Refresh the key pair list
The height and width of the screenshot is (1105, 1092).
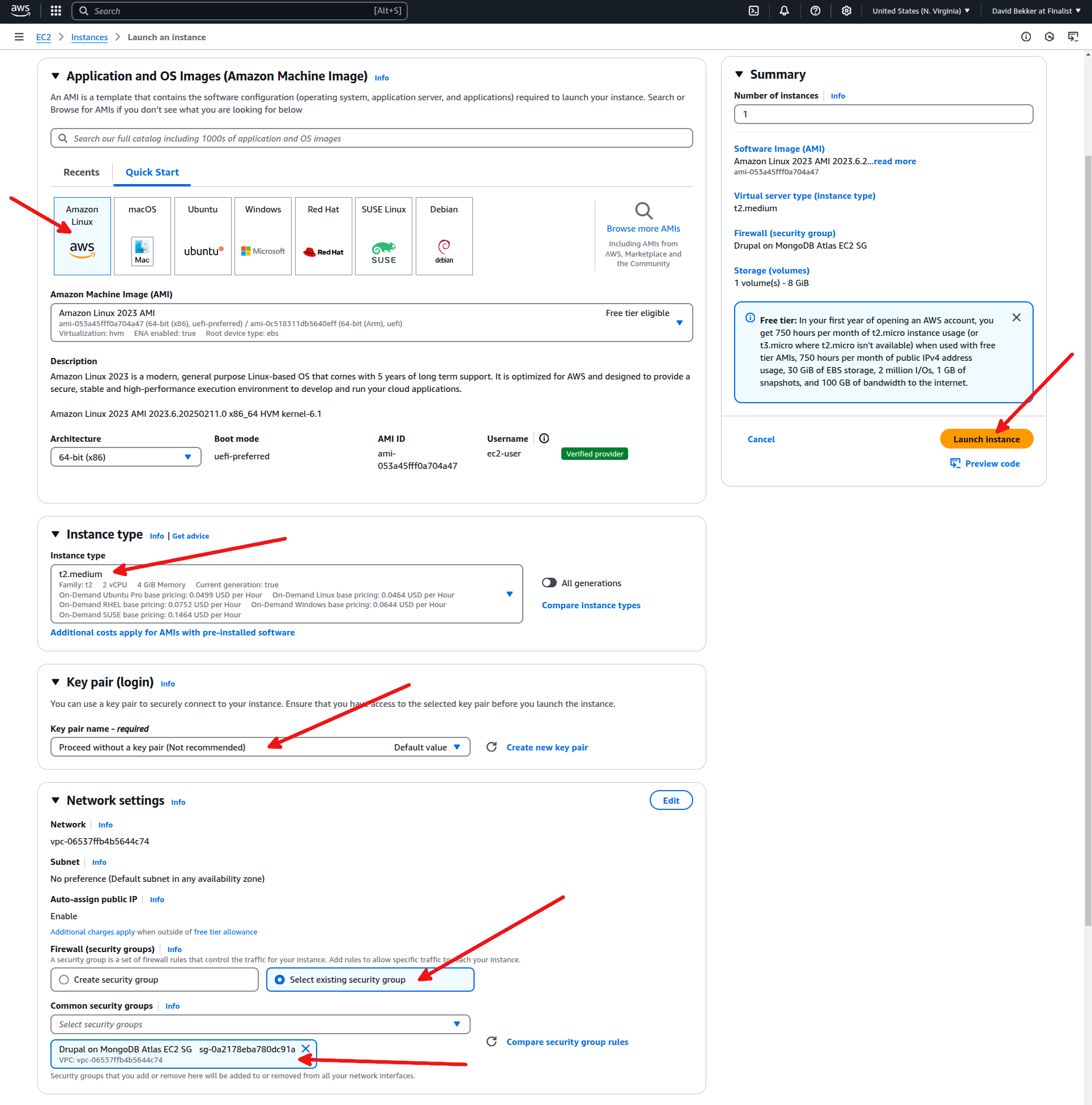pos(492,748)
